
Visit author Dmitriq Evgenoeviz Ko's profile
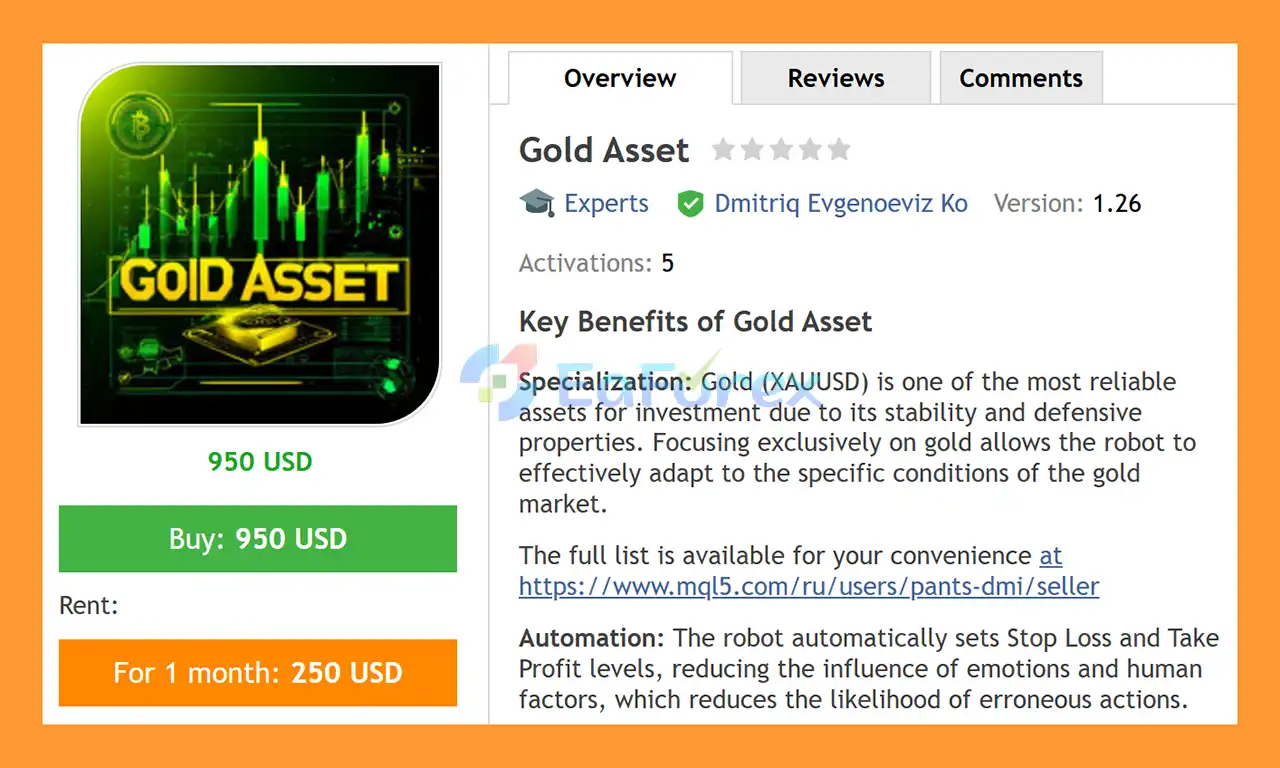point(841,204)
